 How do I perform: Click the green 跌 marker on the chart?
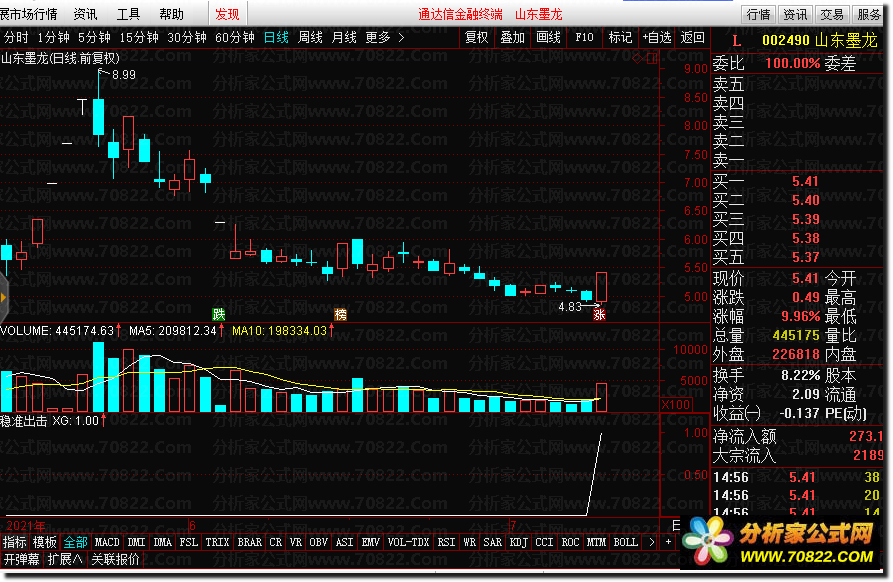[219, 314]
